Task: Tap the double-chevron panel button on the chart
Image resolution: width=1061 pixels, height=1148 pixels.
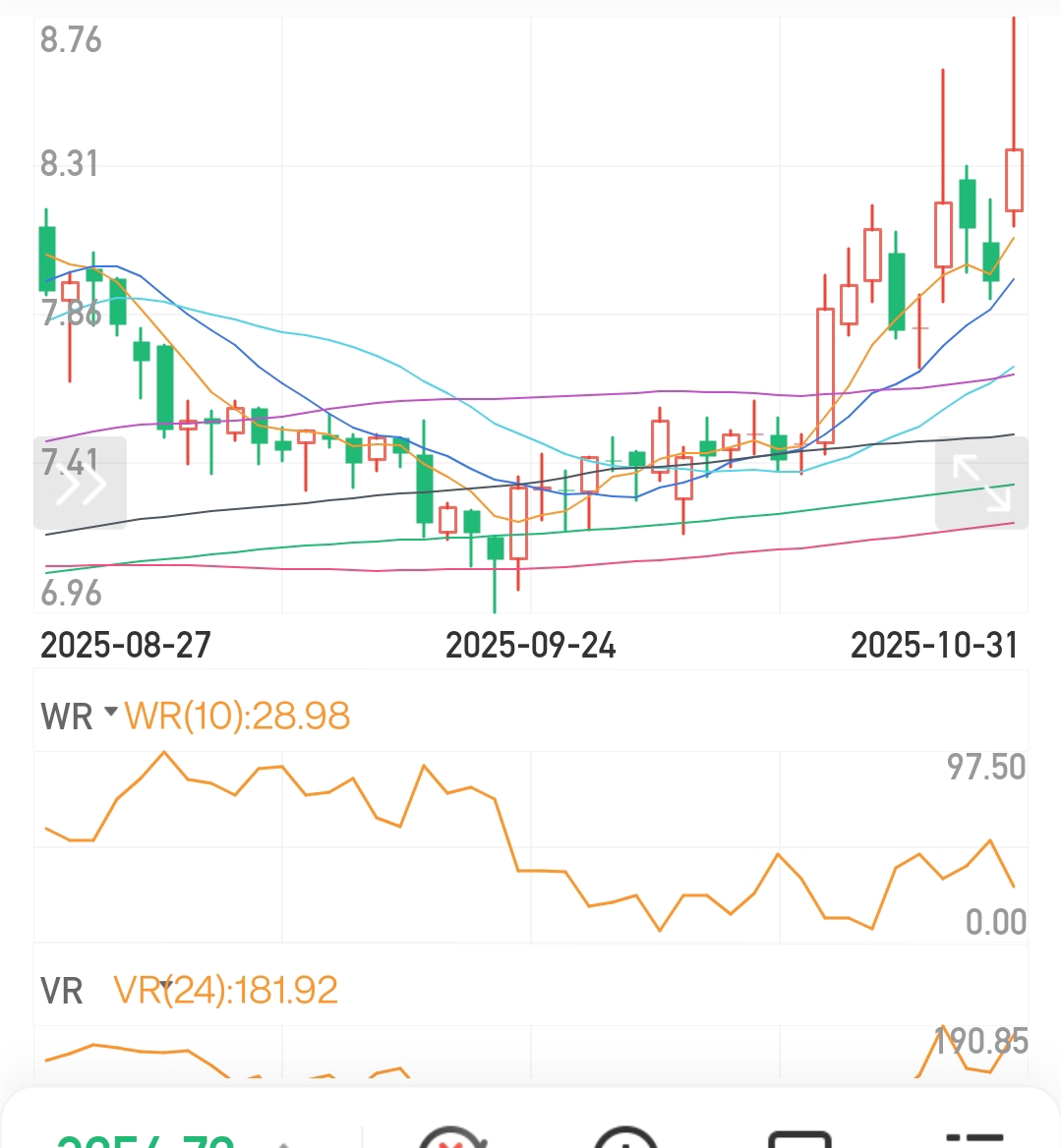Action: coord(80,484)
